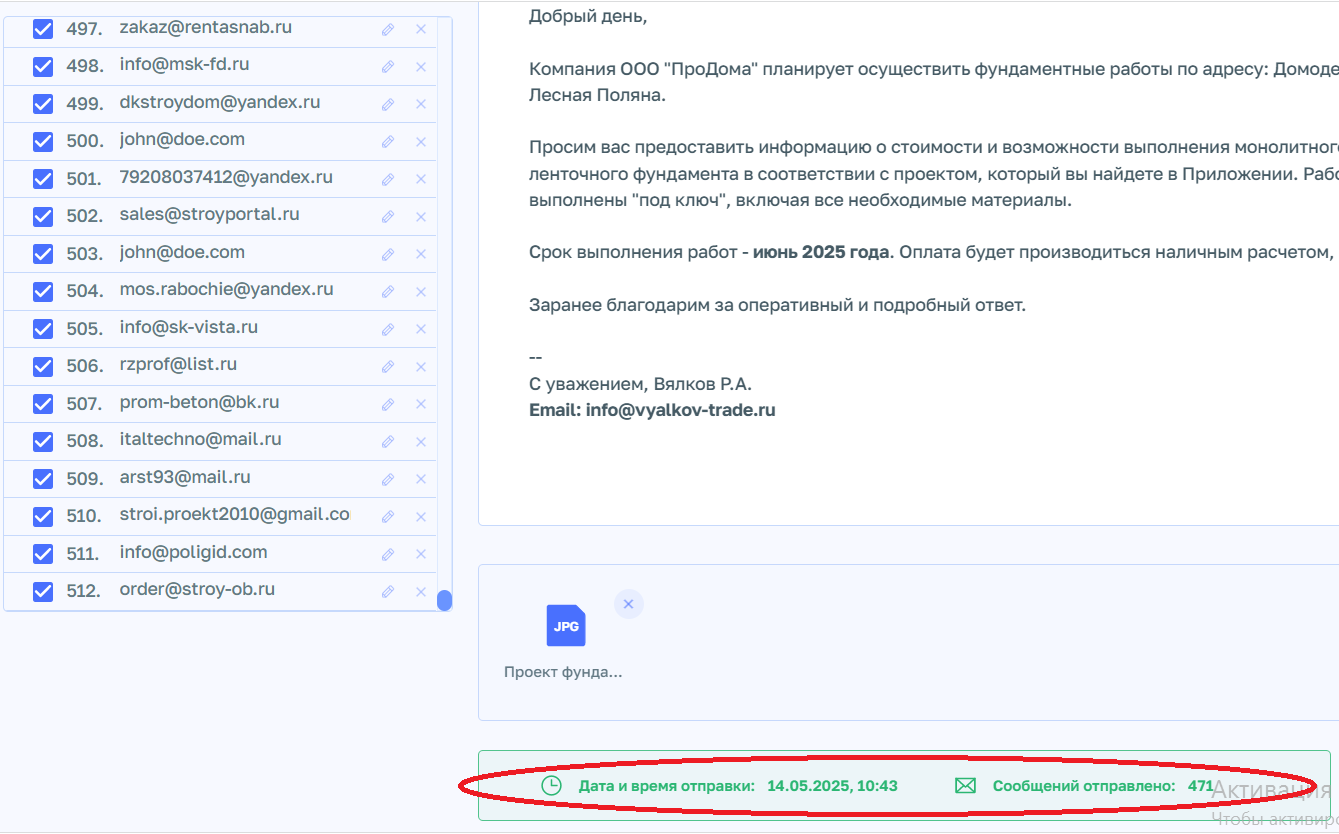Remove the attached JPG file
Image resolution: width=1339 pixels, height=834 pixels.
[x=628, y=604]
